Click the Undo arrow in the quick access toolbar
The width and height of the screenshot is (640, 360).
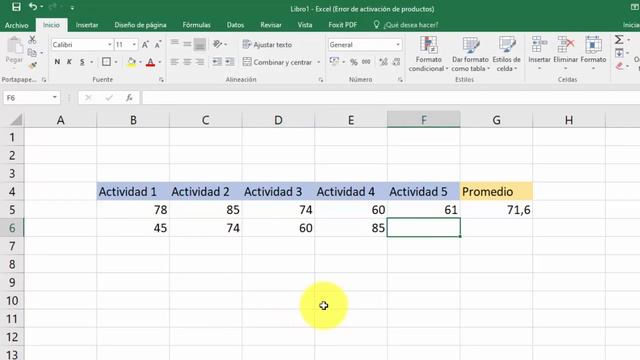coord(33,7)
